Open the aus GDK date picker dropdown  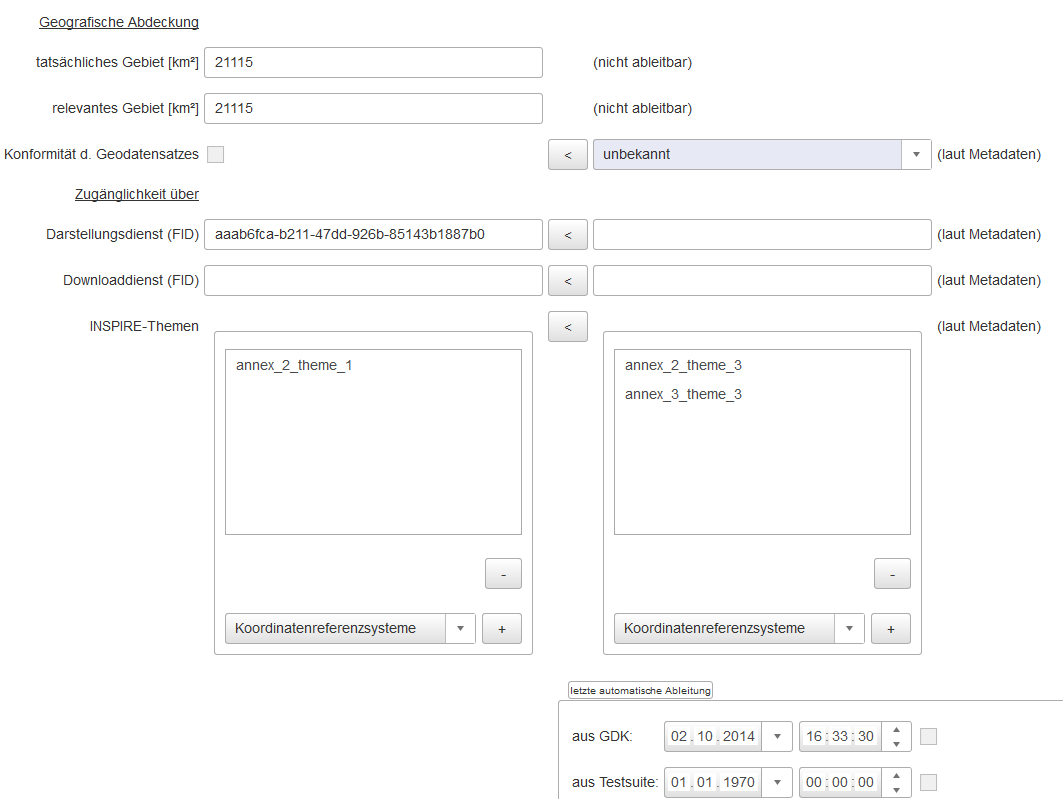tap(777, 737)
